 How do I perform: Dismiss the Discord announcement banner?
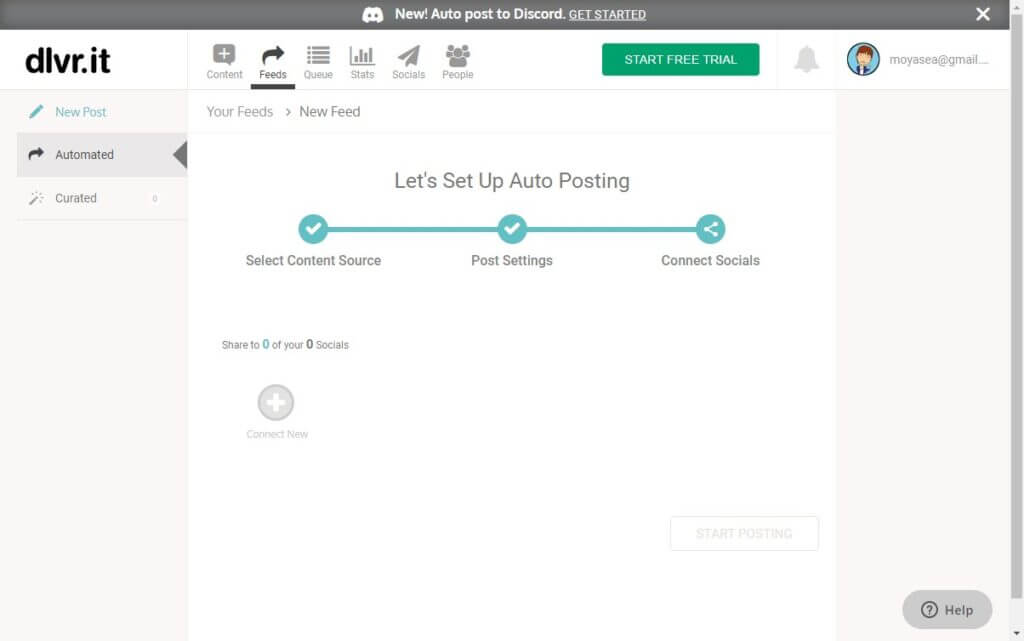(983, 14)
